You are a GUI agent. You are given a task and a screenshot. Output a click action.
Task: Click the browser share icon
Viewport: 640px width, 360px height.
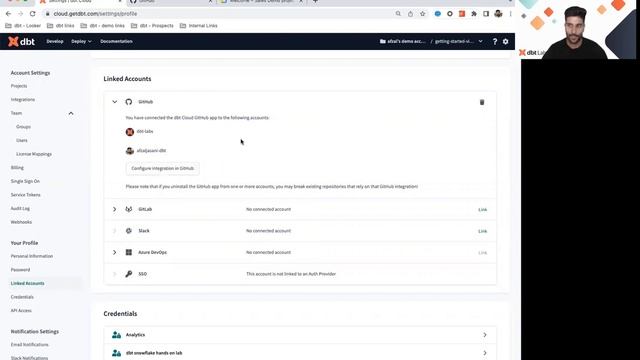(x=410, y=13)
